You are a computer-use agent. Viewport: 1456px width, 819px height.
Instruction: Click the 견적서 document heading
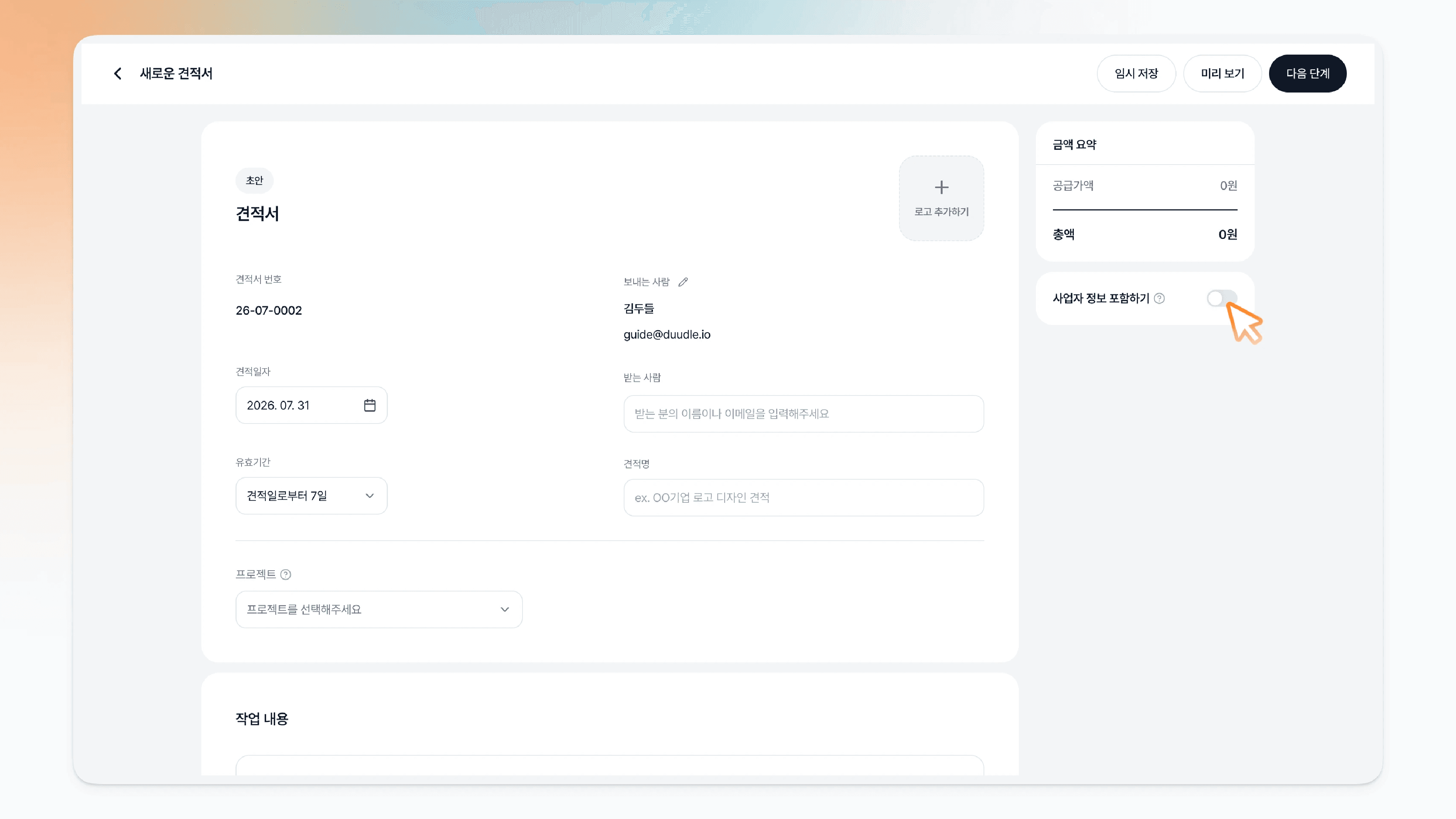[257, 213]
